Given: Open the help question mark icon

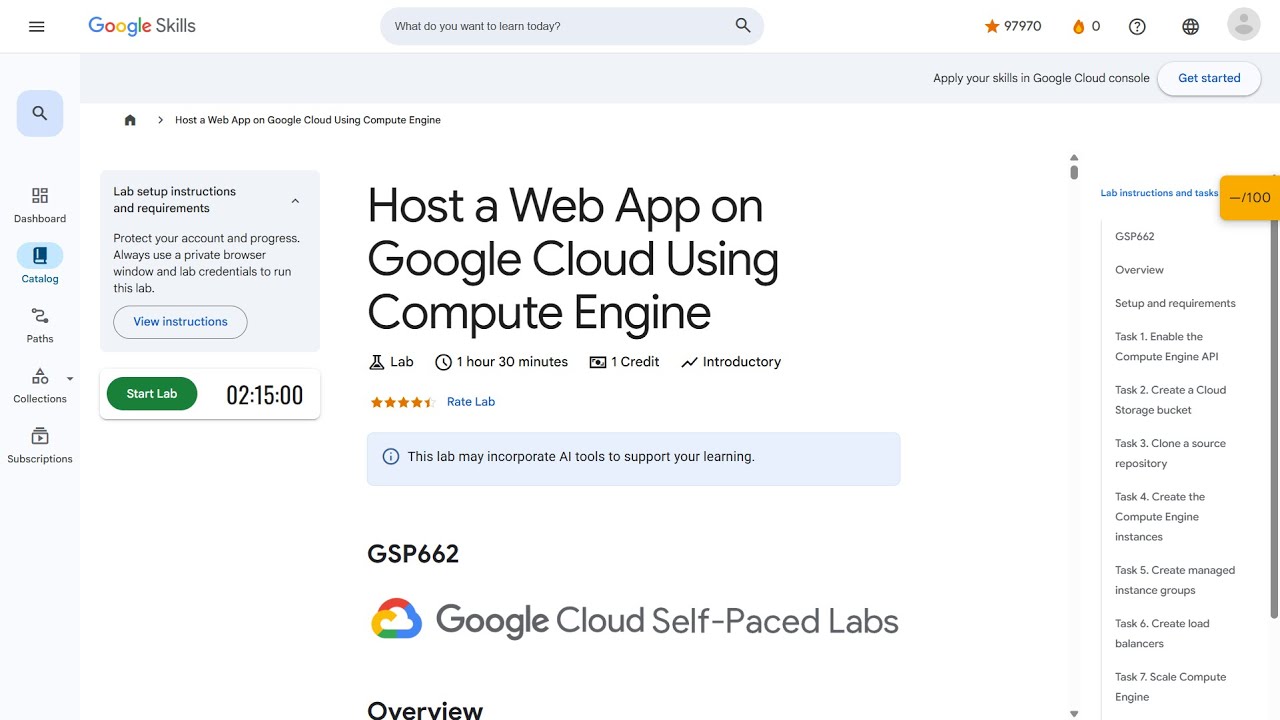Looking at the screenshot, I should point(1137,27).
